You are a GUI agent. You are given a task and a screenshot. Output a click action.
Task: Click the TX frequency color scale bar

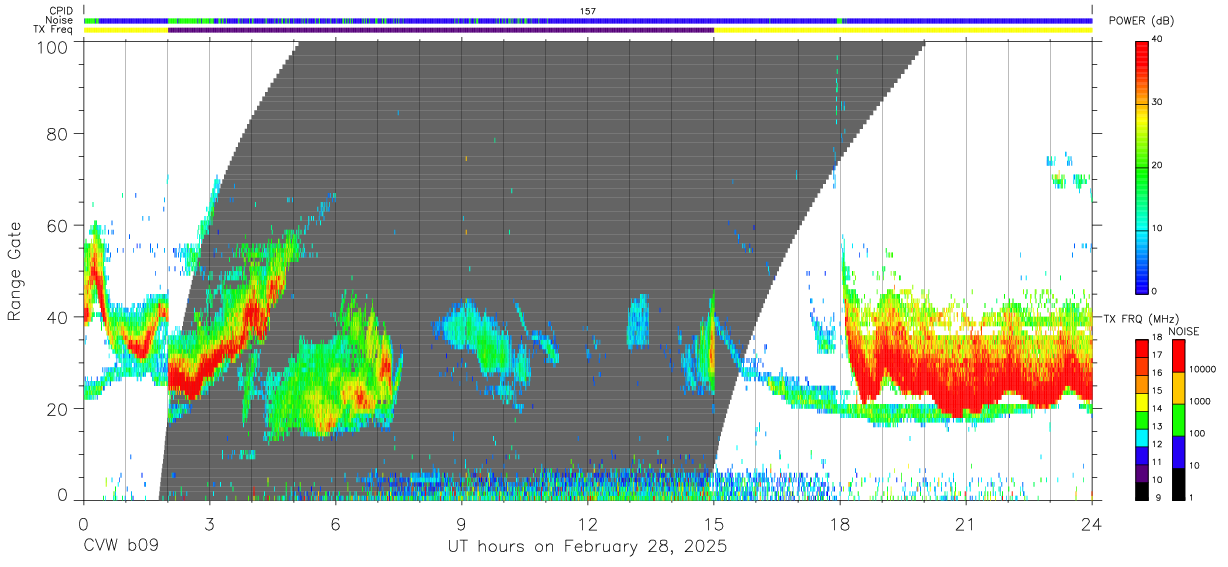1142,418
